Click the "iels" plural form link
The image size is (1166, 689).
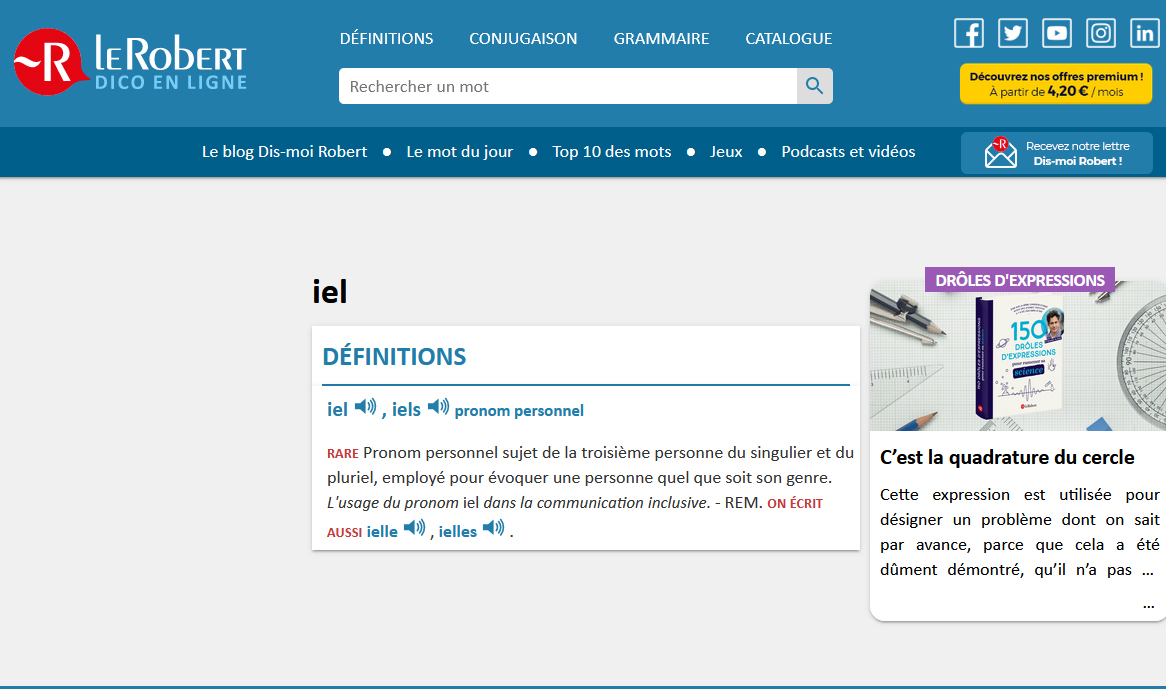coord(406,410)
